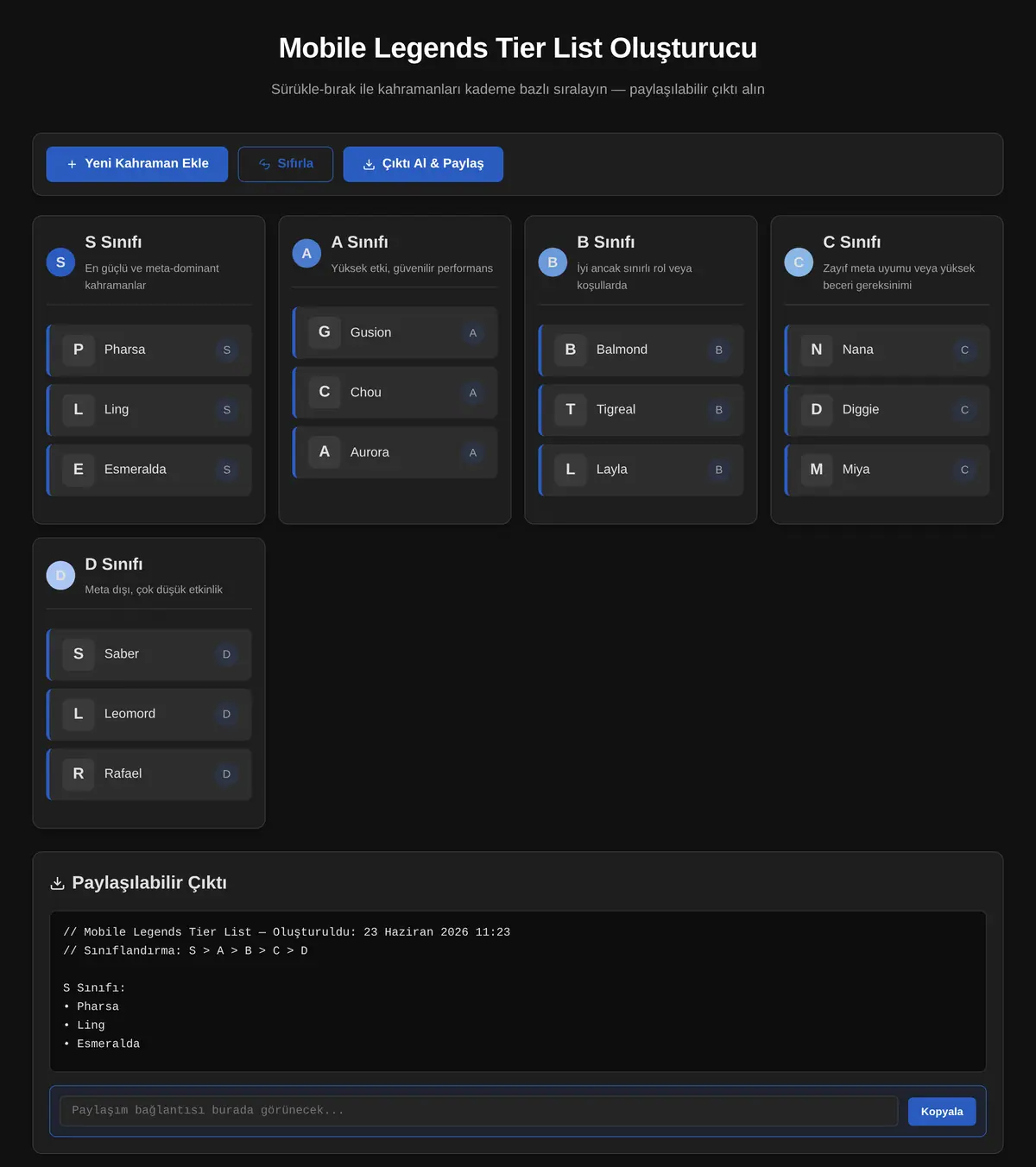Image resolution: width=1036 pixels, height=1167 pixels.
Task: Select the Chou hero card
Action: (x=395, y=393)
